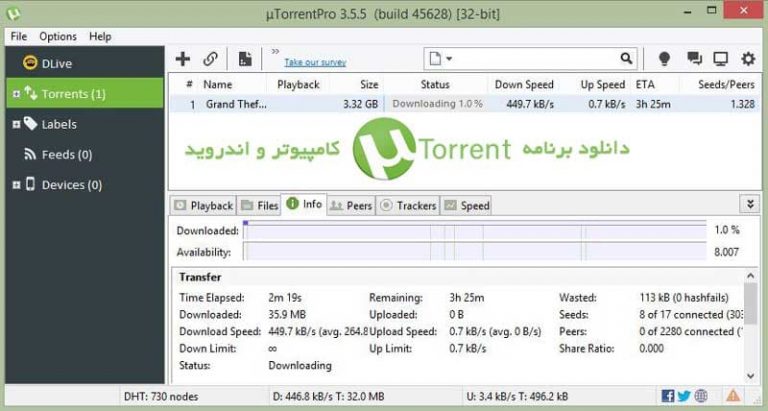Click the Add Torrent plus icon
The height and width of the screenshot is (411, 768).
tap(183, 59)
